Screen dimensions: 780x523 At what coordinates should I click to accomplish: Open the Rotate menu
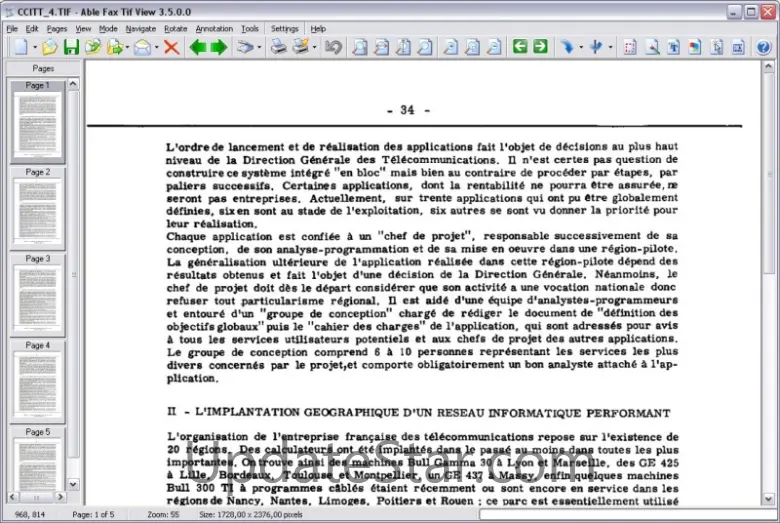tap(176, 29)
